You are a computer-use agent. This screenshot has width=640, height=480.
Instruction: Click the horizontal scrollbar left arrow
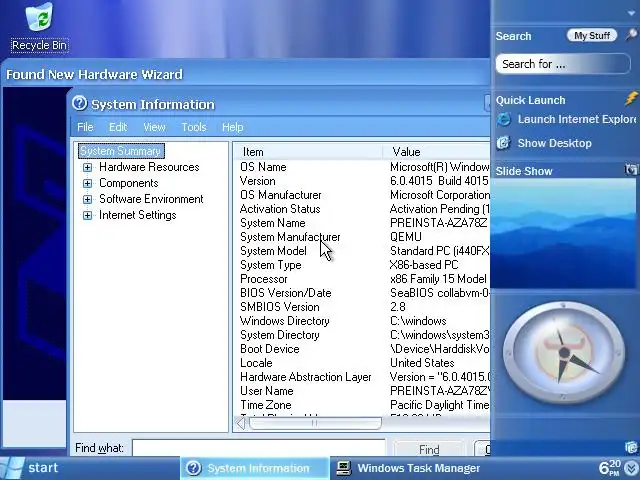[x=241, y=423]
